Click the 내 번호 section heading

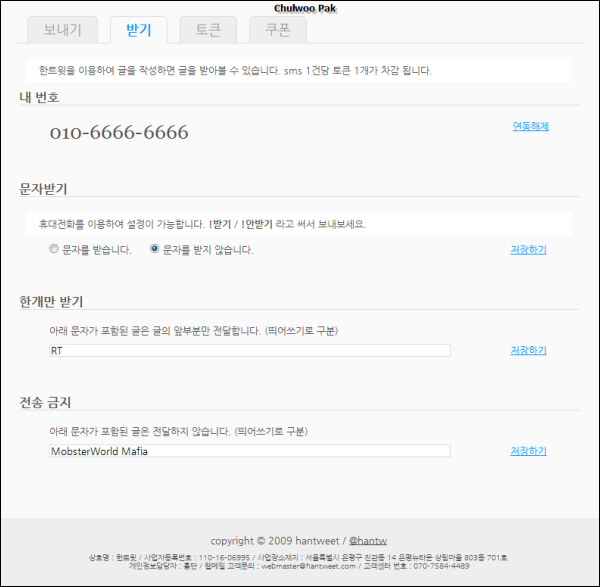[x=39, y=97]
